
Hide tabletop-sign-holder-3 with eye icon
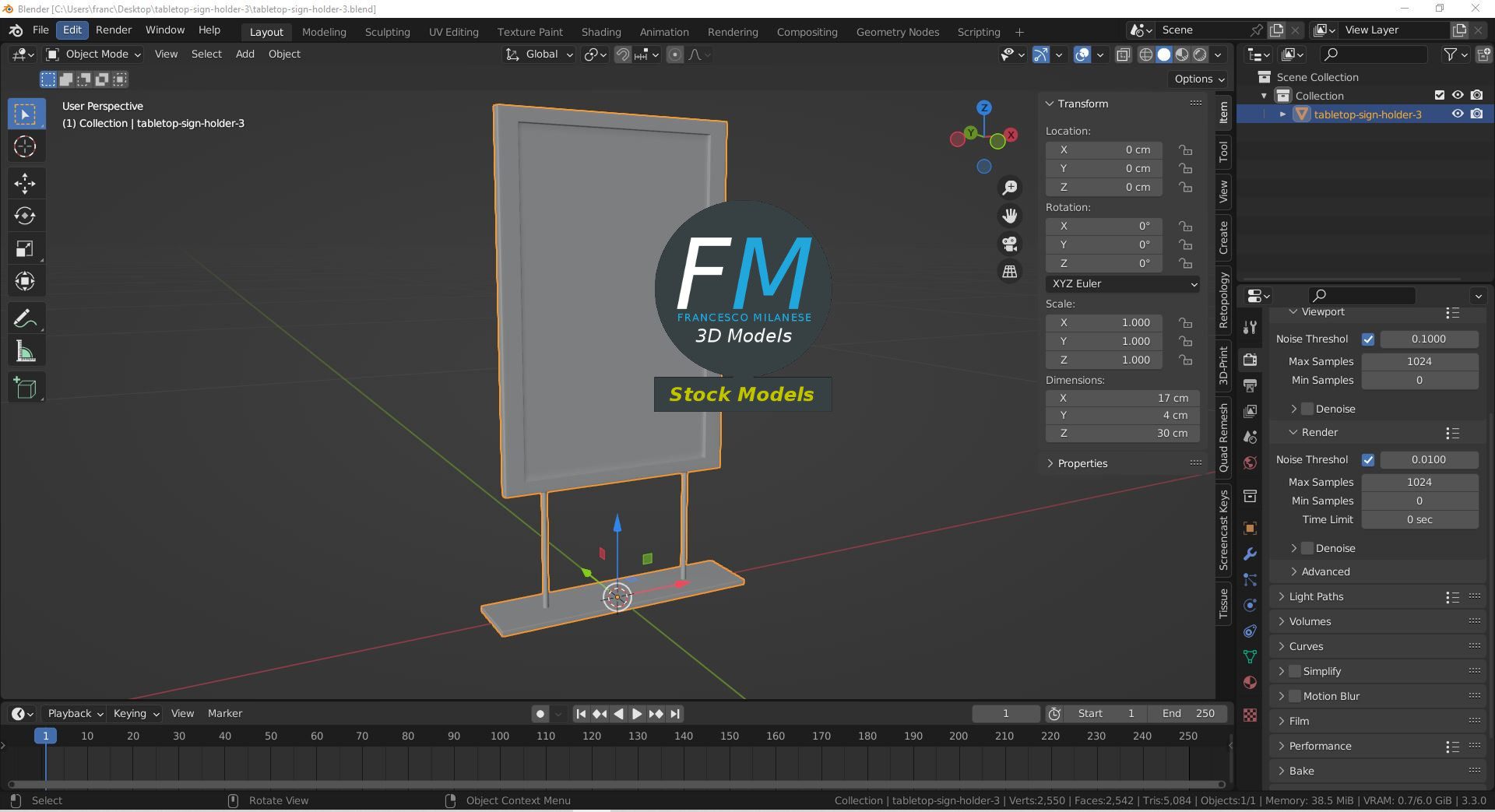1458,114
